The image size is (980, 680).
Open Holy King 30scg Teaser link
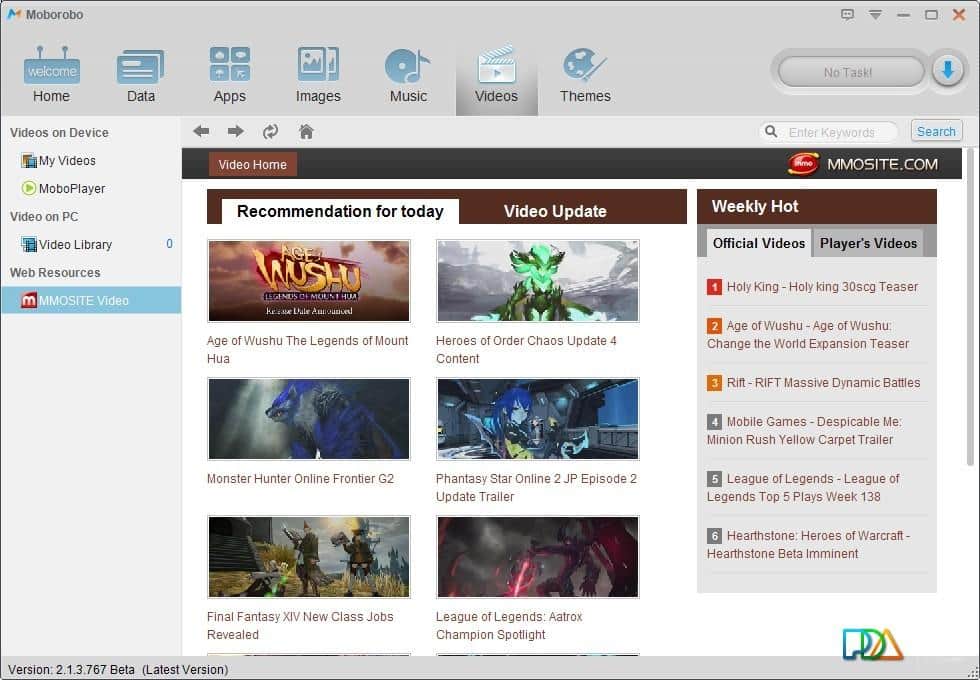(x=821, y=287)
